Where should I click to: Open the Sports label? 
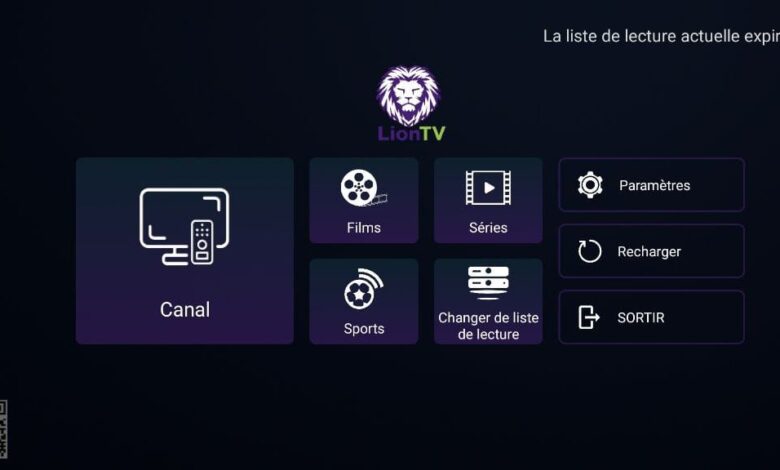(x=364, y=329)
